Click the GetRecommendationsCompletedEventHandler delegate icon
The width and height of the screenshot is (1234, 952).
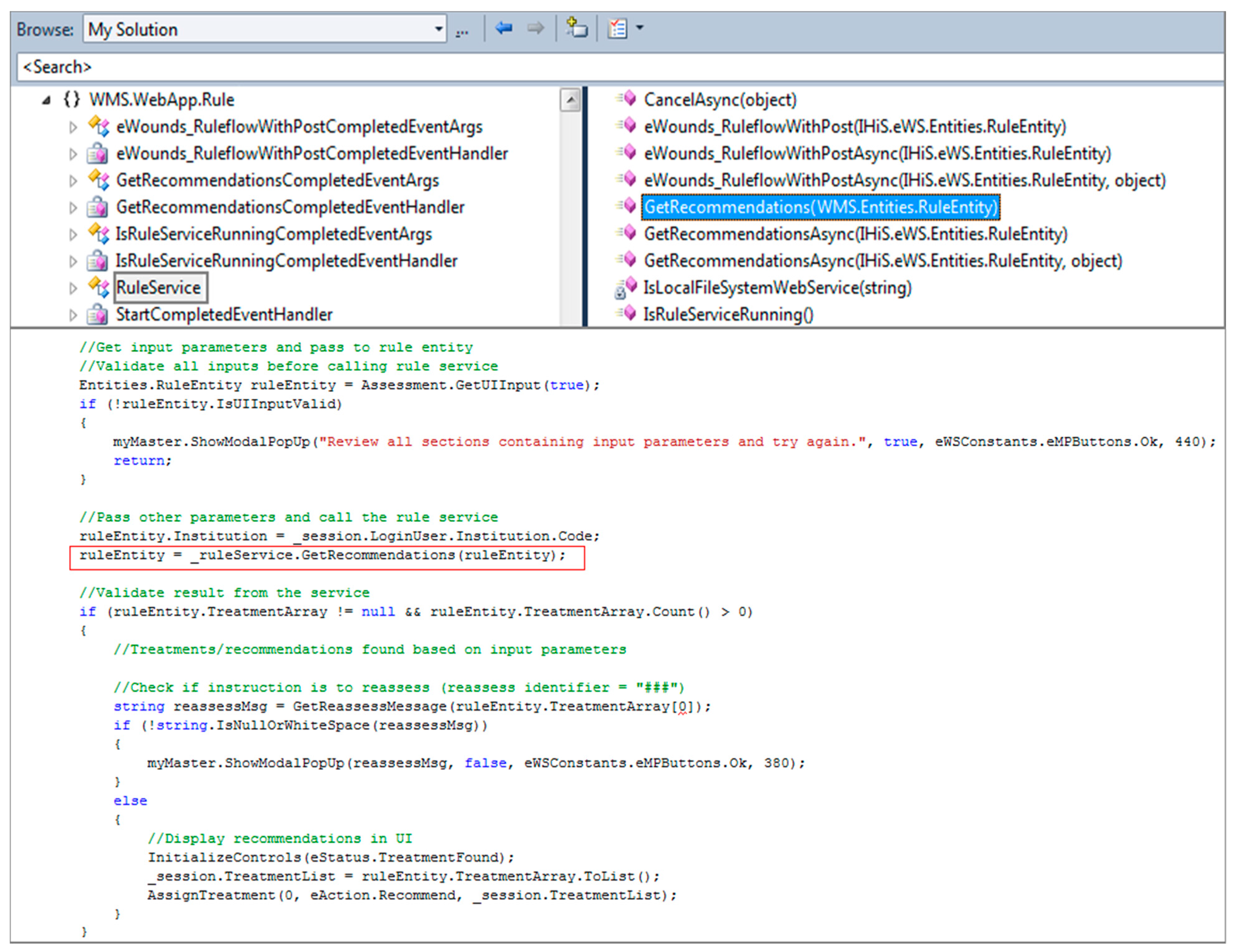pos(98,207)
